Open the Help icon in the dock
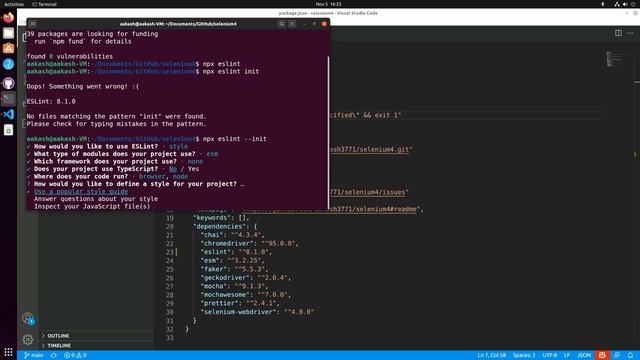Viewport: 640px width, 360px height. tap(8, 64)
